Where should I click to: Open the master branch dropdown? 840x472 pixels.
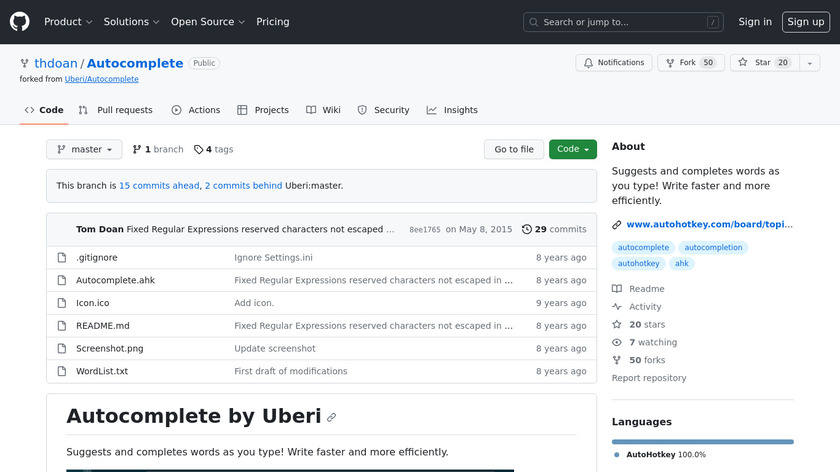(84, 149)
